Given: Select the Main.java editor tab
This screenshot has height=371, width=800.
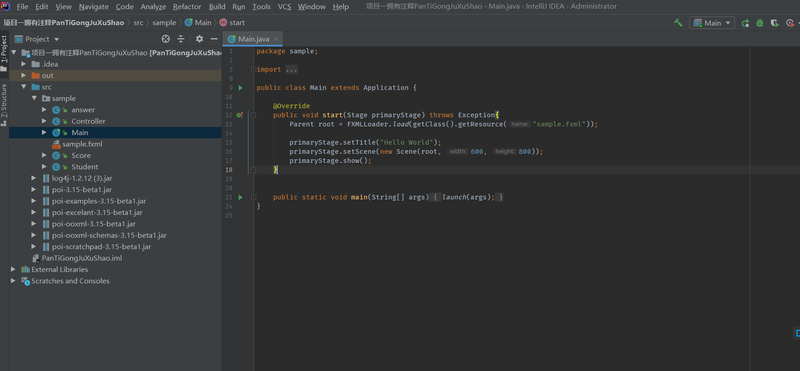Looking at the screenshot, I should pos(253,39).
